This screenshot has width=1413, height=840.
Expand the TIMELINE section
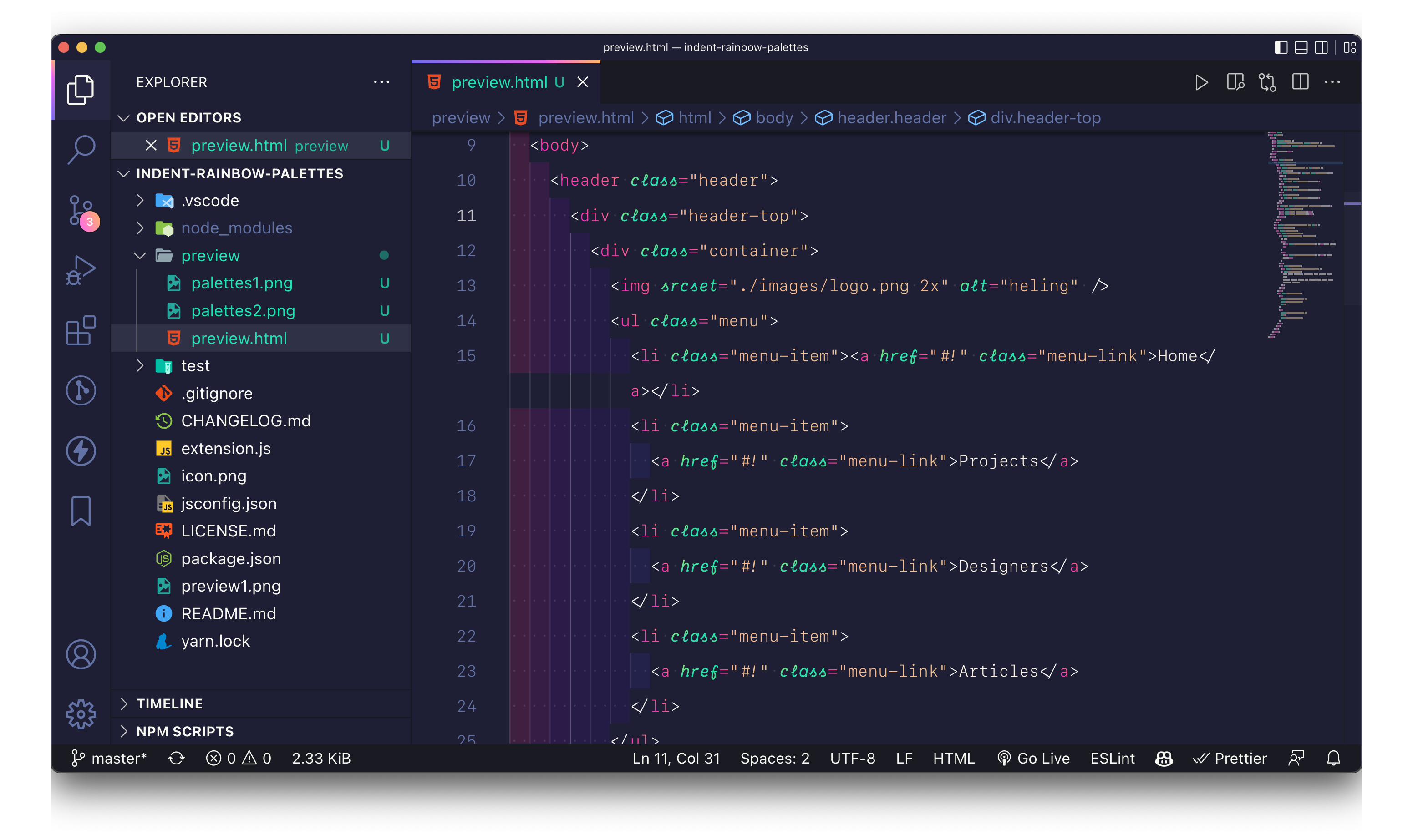coord(169,703)
